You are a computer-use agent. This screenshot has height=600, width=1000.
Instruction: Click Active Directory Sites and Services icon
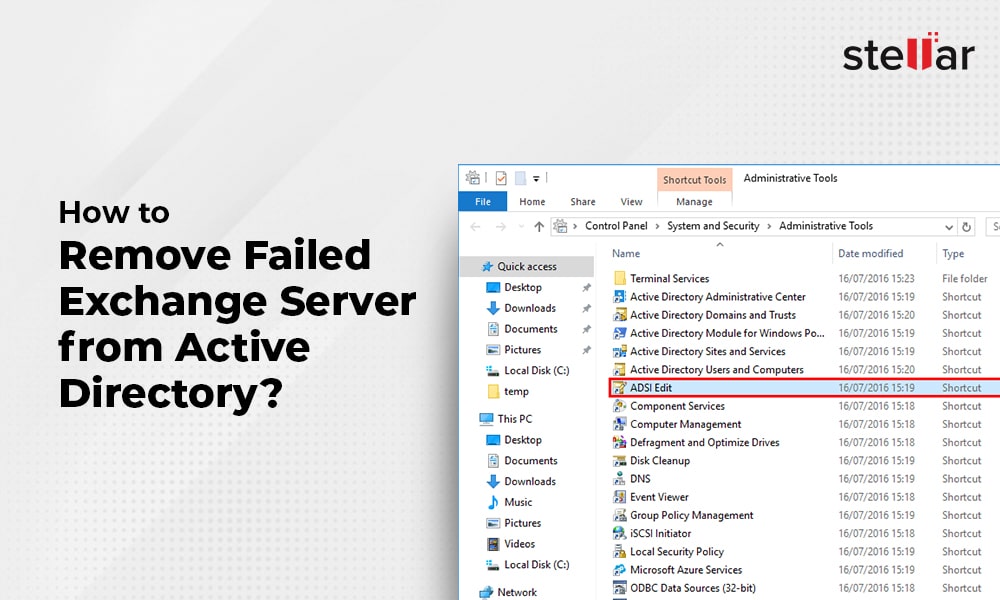coord(619,351)
